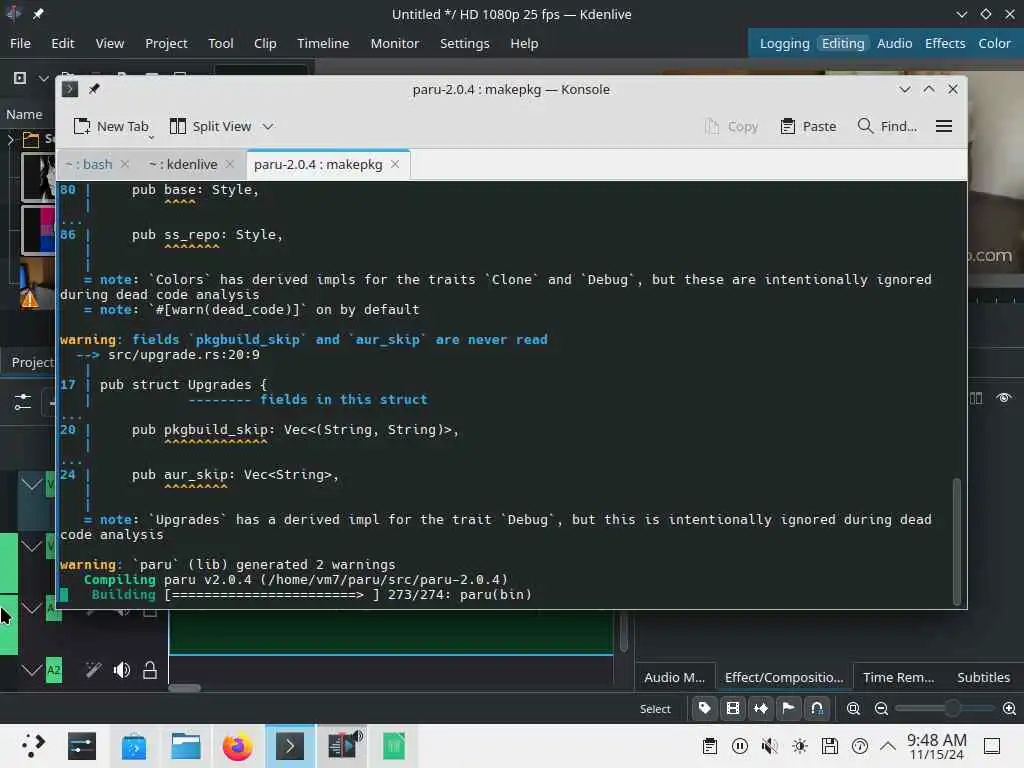Click the Split View button in Konsole
The height and width of the screenshot is (768, 1024).
[x=210, y=126]
